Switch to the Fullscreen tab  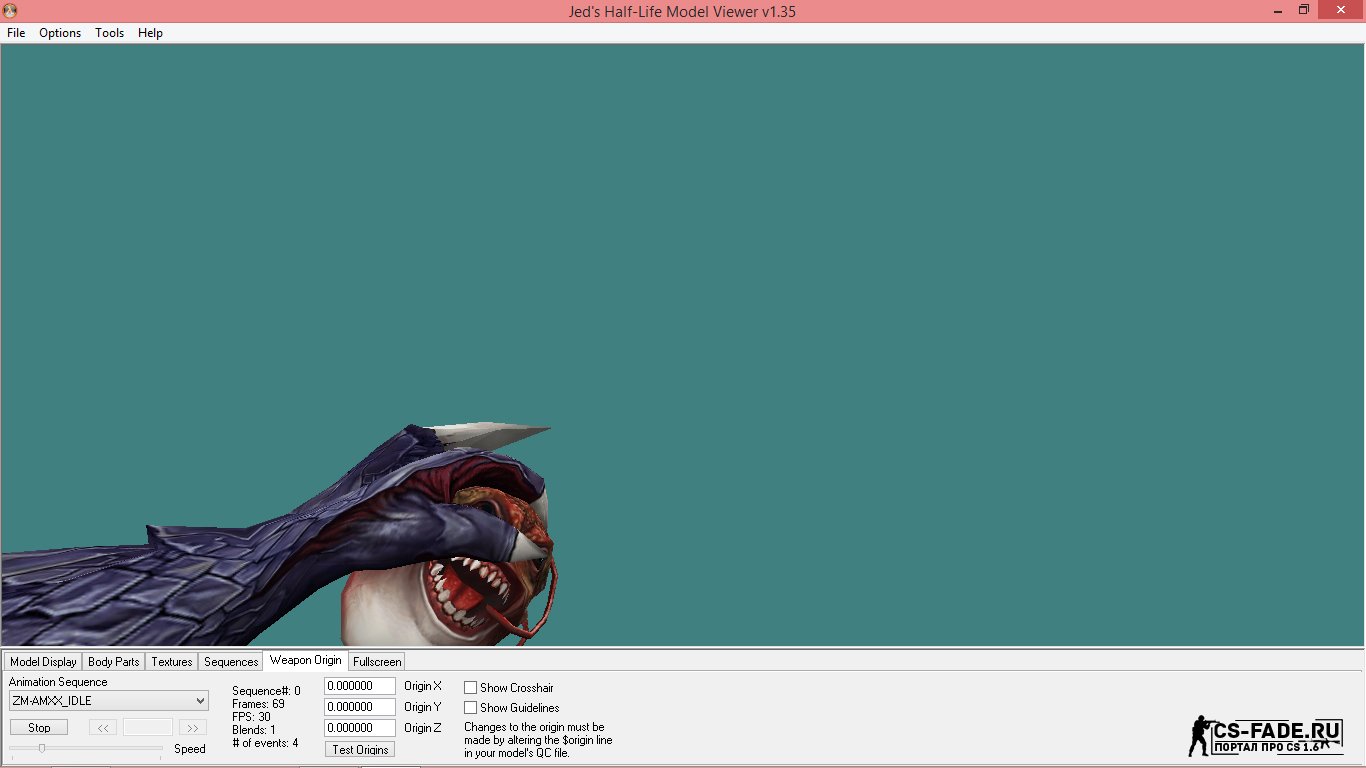[377, 662]
